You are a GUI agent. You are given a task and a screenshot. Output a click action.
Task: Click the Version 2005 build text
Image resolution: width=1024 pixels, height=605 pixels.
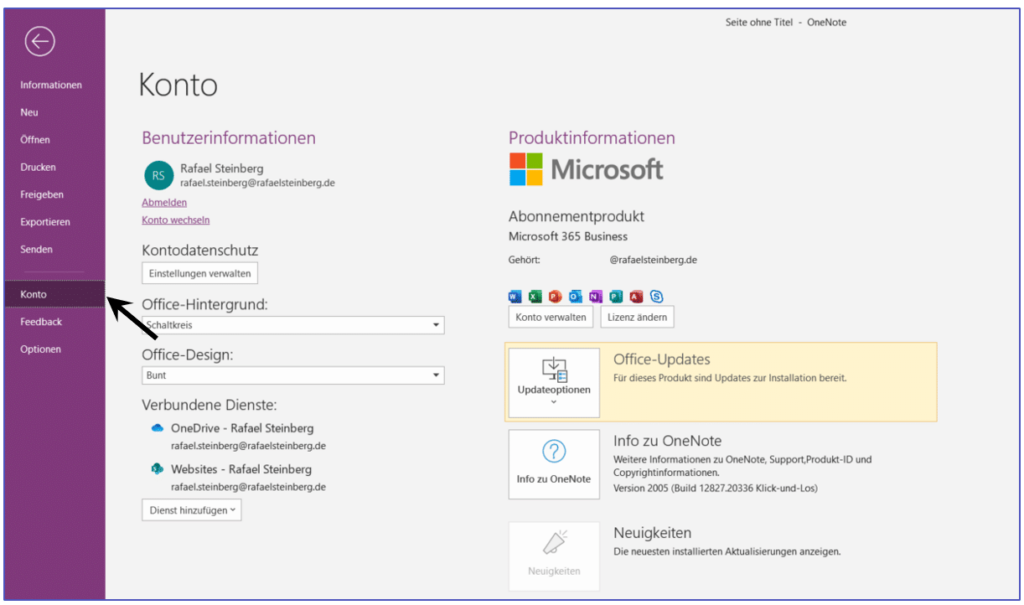click(x=715, y=488)
